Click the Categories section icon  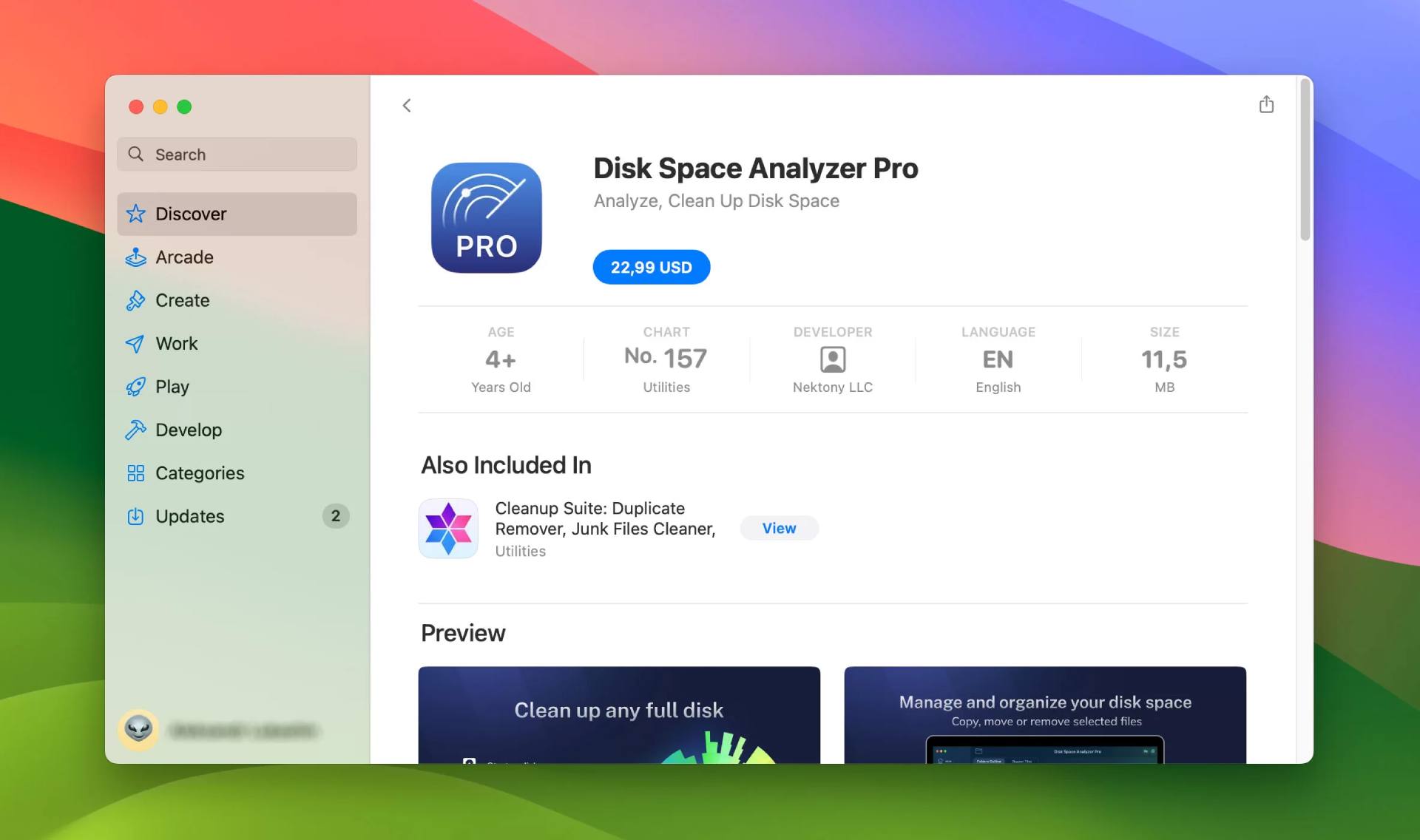pos(134,473)
